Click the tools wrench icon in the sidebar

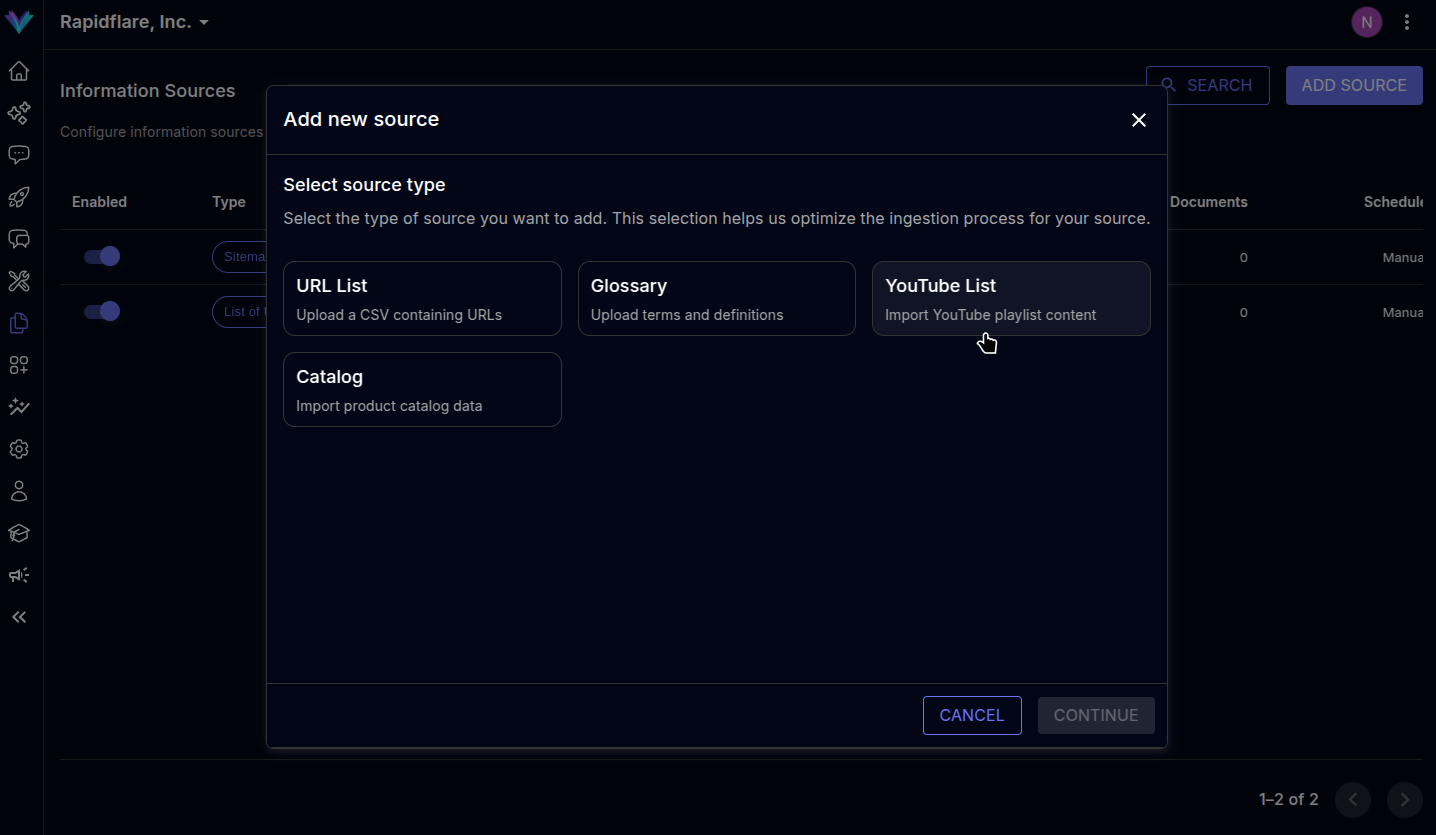tap(18, 281)
